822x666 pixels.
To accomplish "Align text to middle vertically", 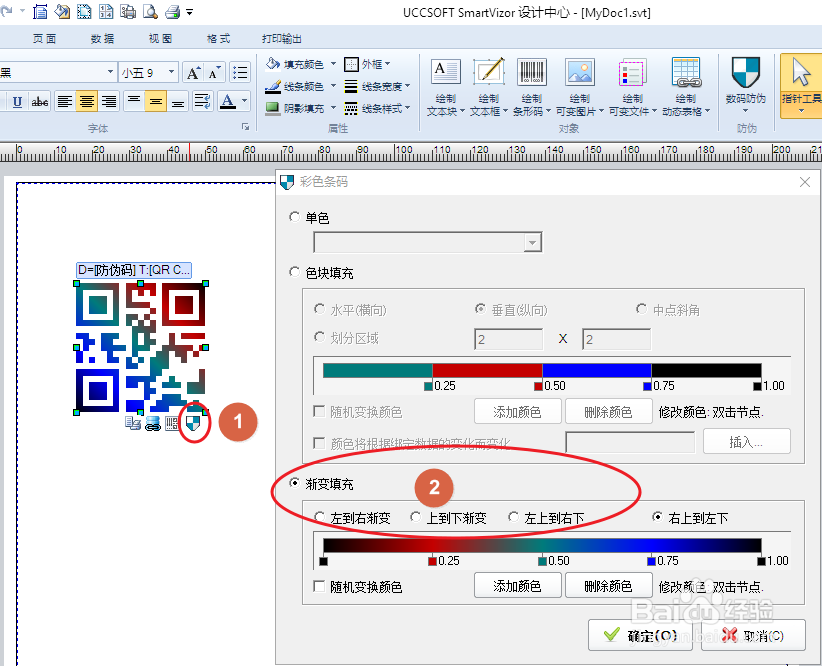I will tap(156, 101).
